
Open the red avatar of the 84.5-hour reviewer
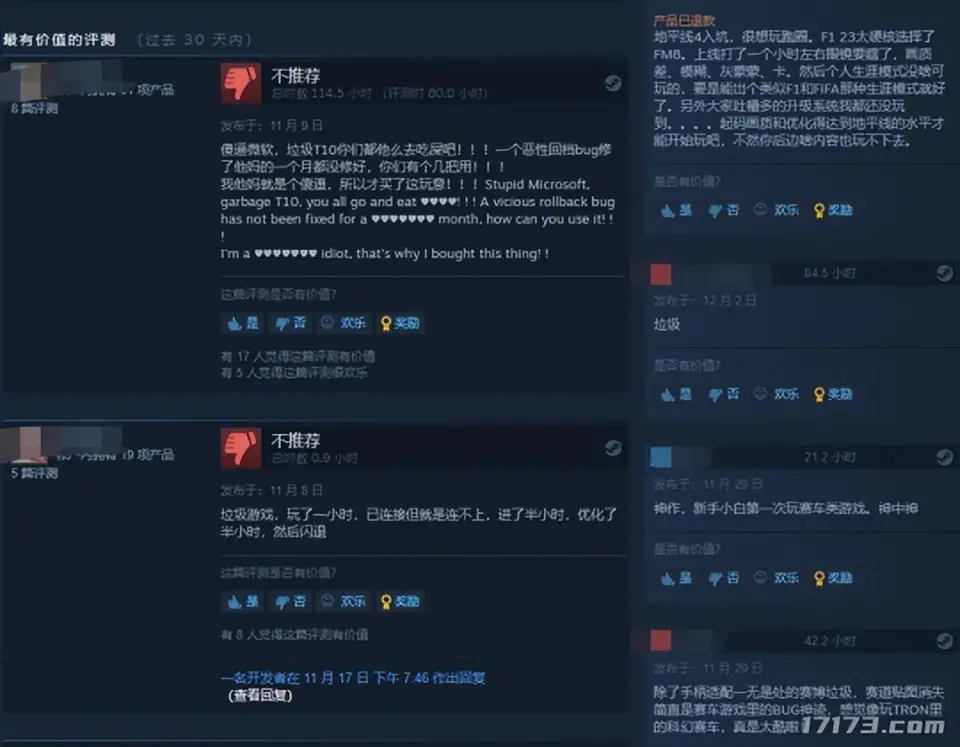(x=661, y=274)
